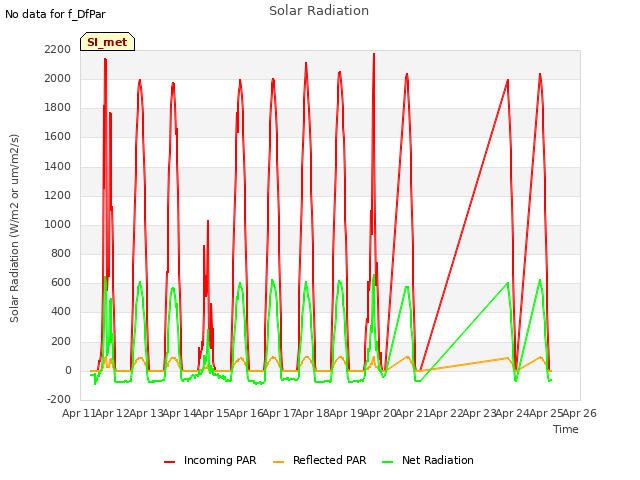640x480 pixels.
Task: Click the red Incoming PAR legend swatch
Action: [x=169, y=462]
